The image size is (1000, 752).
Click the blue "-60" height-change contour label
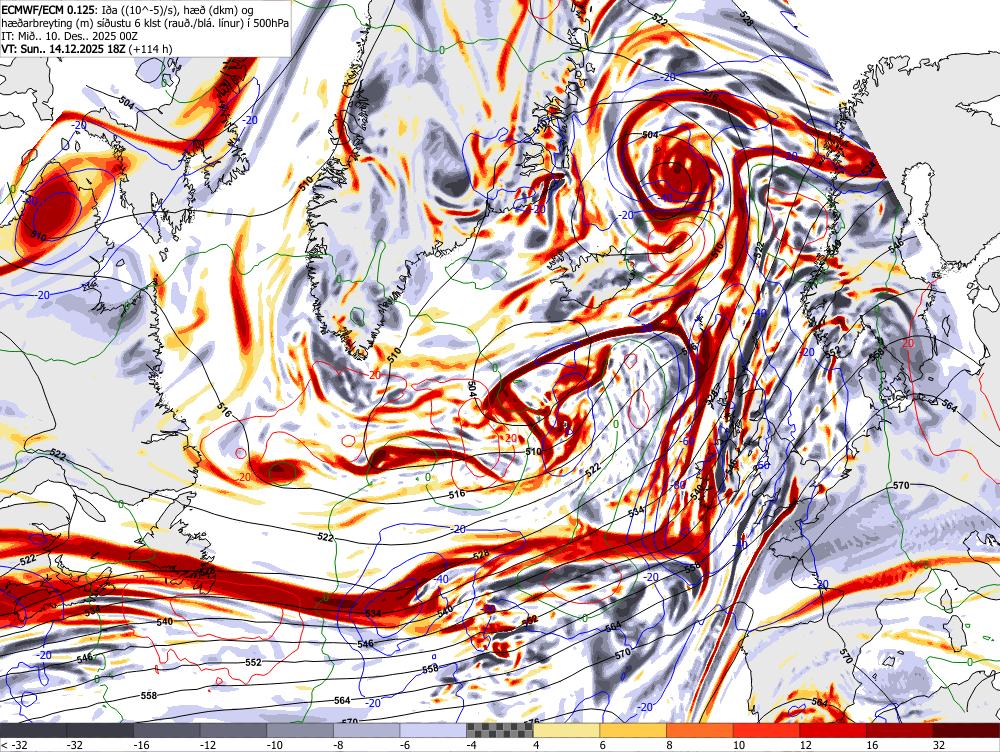coord(688,441)
